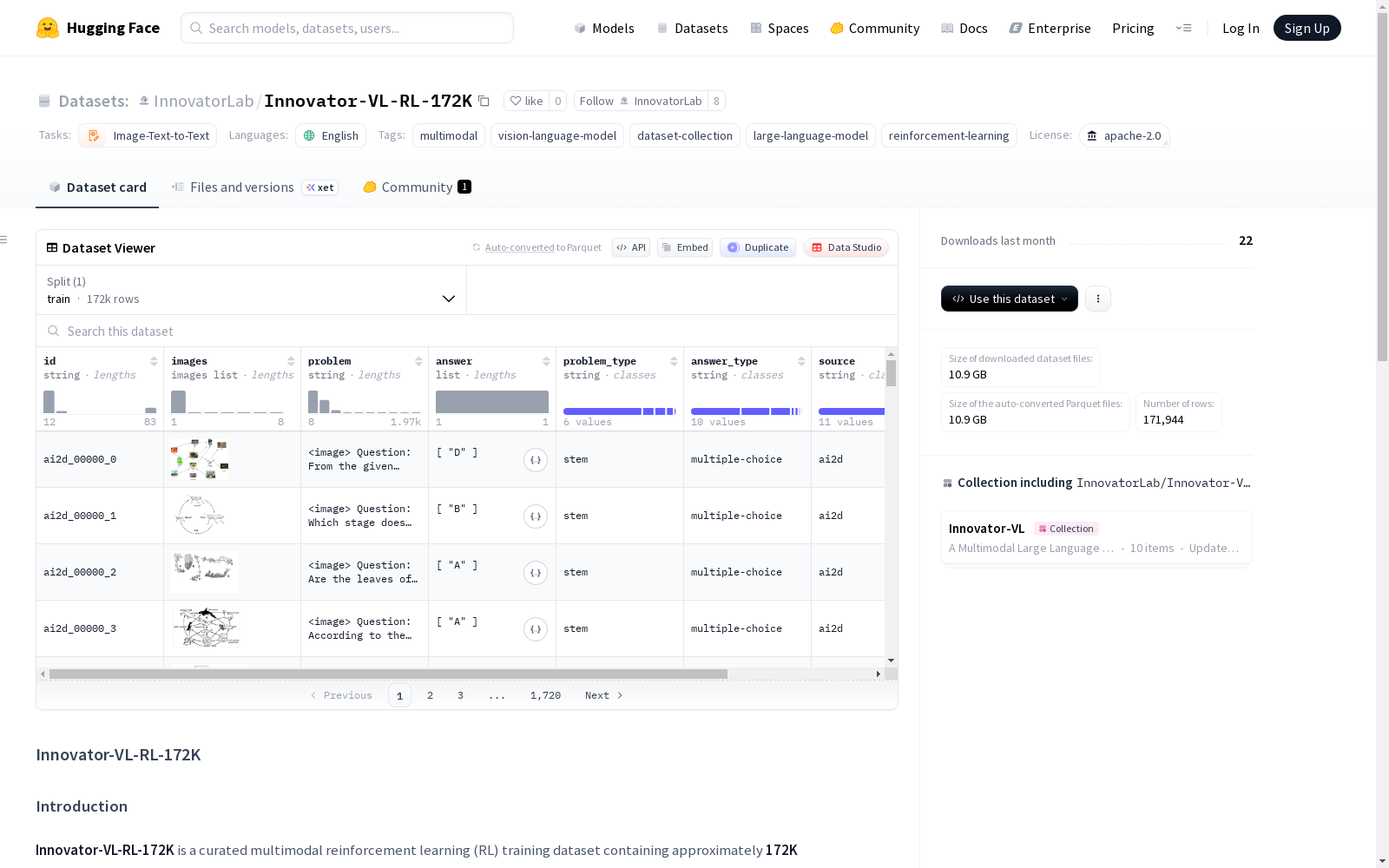Select the Image-Text-to-Text task tag
The height and width of the screenshot is (868, 1389).
click(x=148, y=135)
